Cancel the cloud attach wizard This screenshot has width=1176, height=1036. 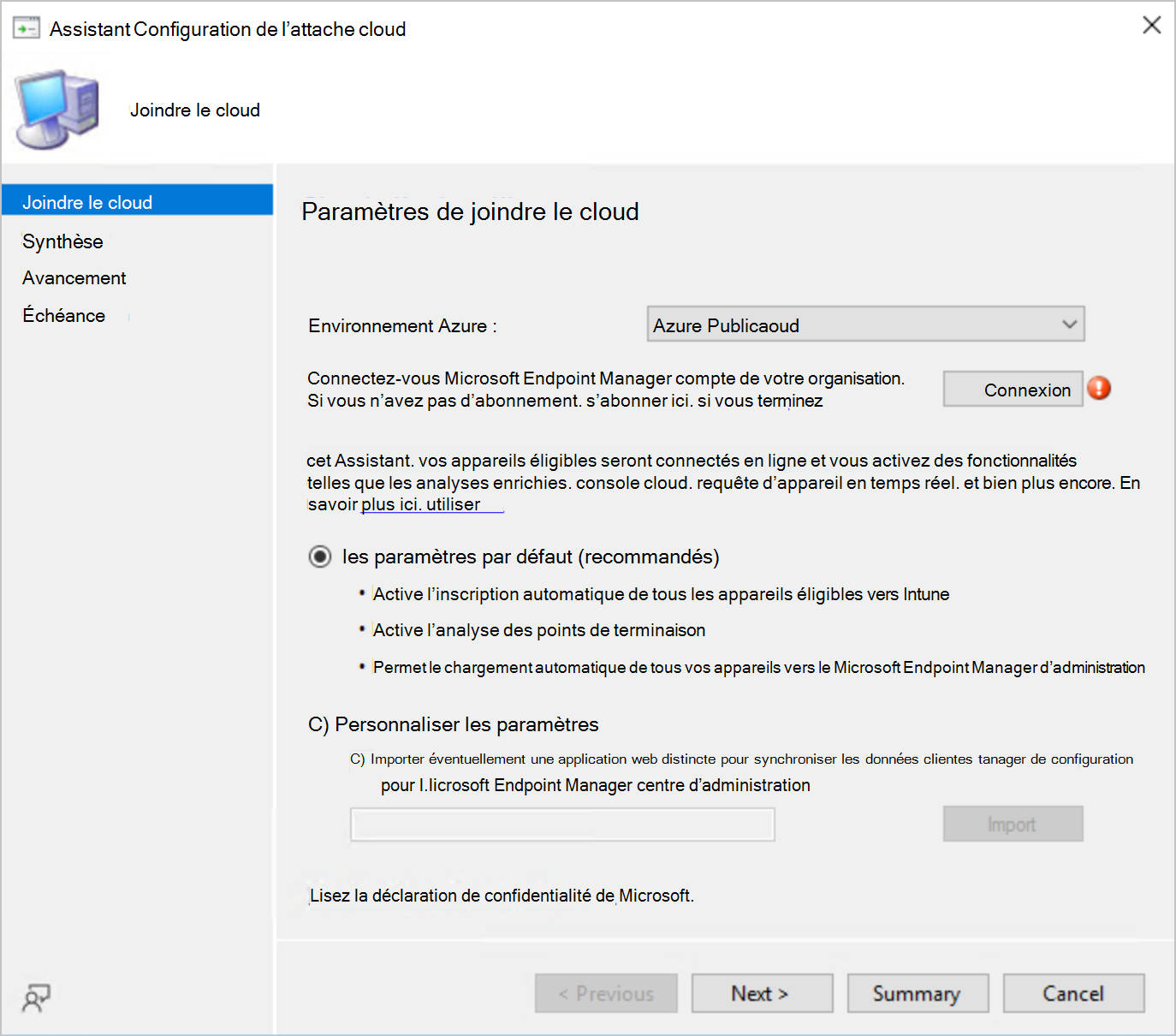[x=1073, y=993]
